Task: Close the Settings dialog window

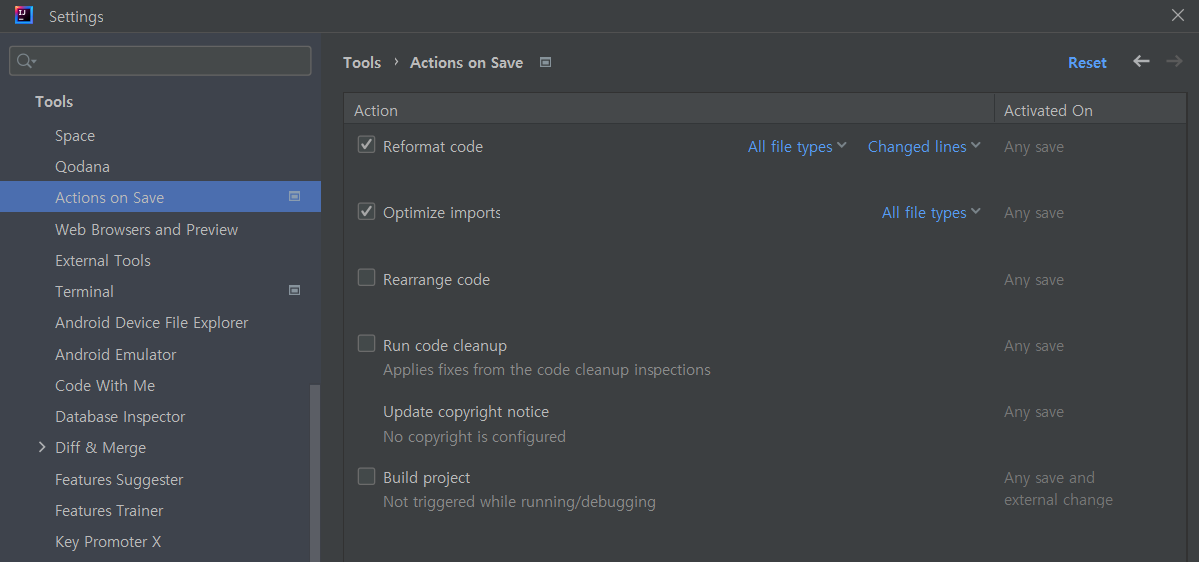Action: tap(1178, 15)
